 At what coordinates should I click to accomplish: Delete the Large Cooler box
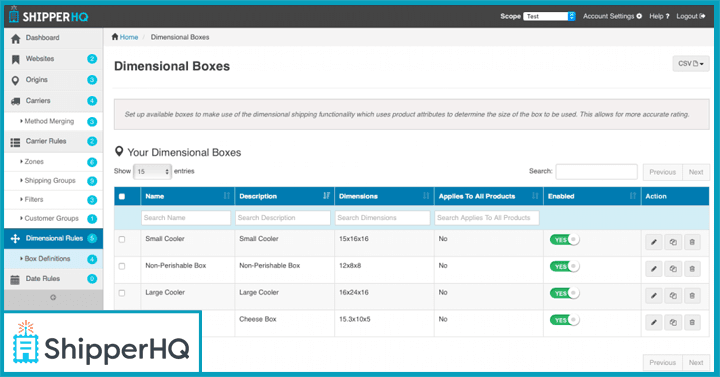coord(692,296)
